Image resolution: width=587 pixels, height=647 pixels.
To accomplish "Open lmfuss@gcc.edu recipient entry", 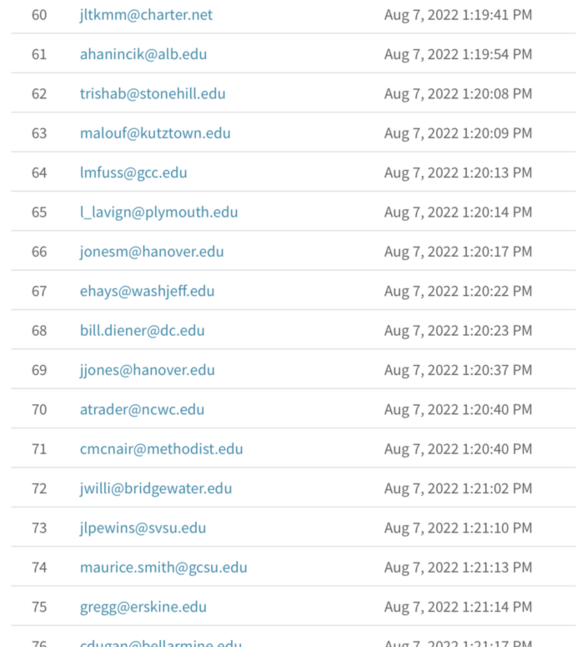I will point(133,173).
